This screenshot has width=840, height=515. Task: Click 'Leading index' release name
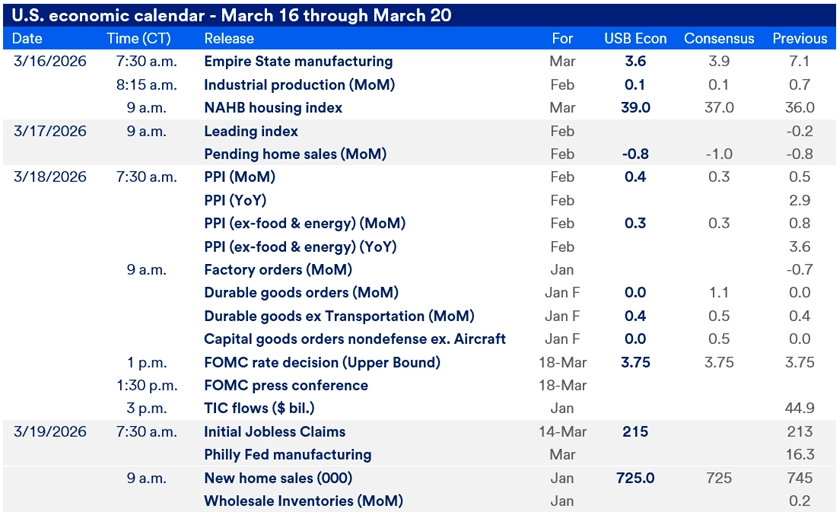tap(251, 131)
